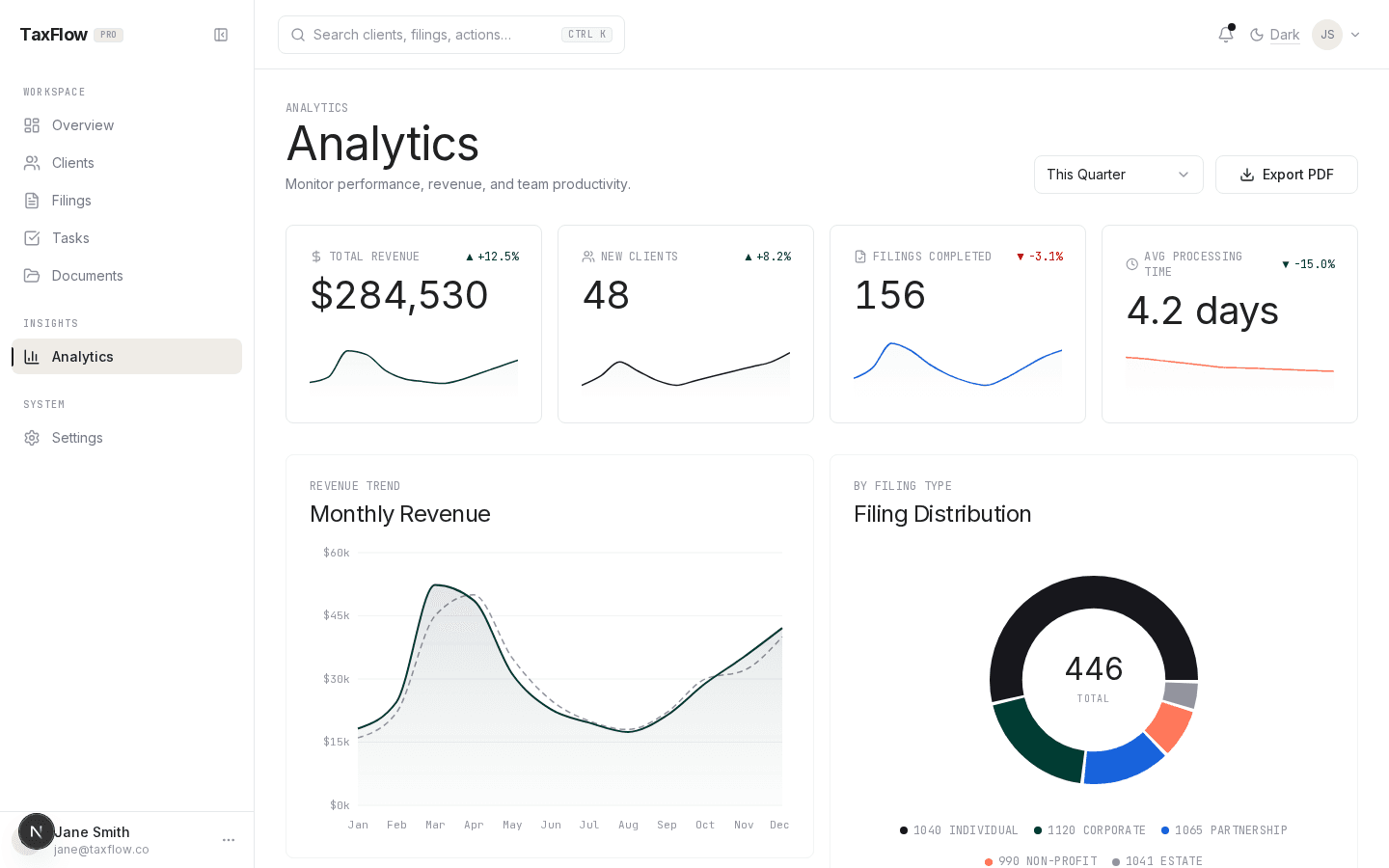Screen dimensions: 1389x868
Task: Click the Tasks checkbox icon
Action: point(32,238)
